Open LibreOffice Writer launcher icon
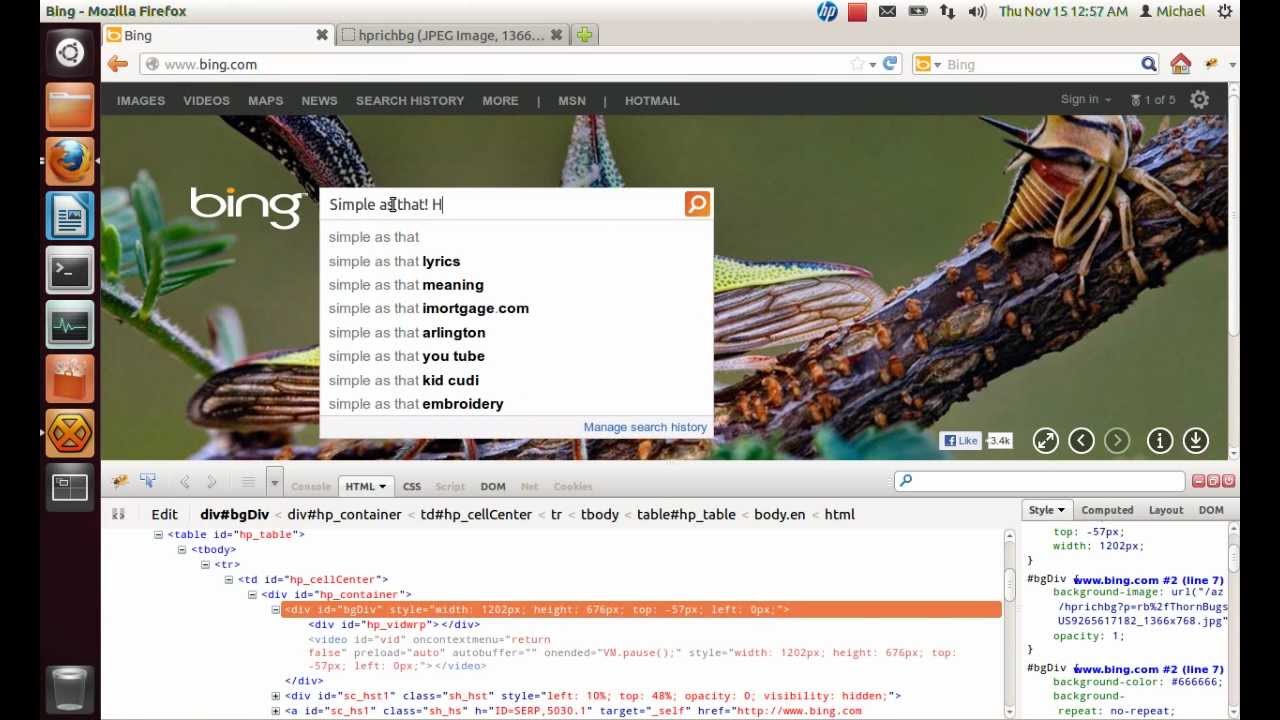1280x720 pixels. point(69,216)
